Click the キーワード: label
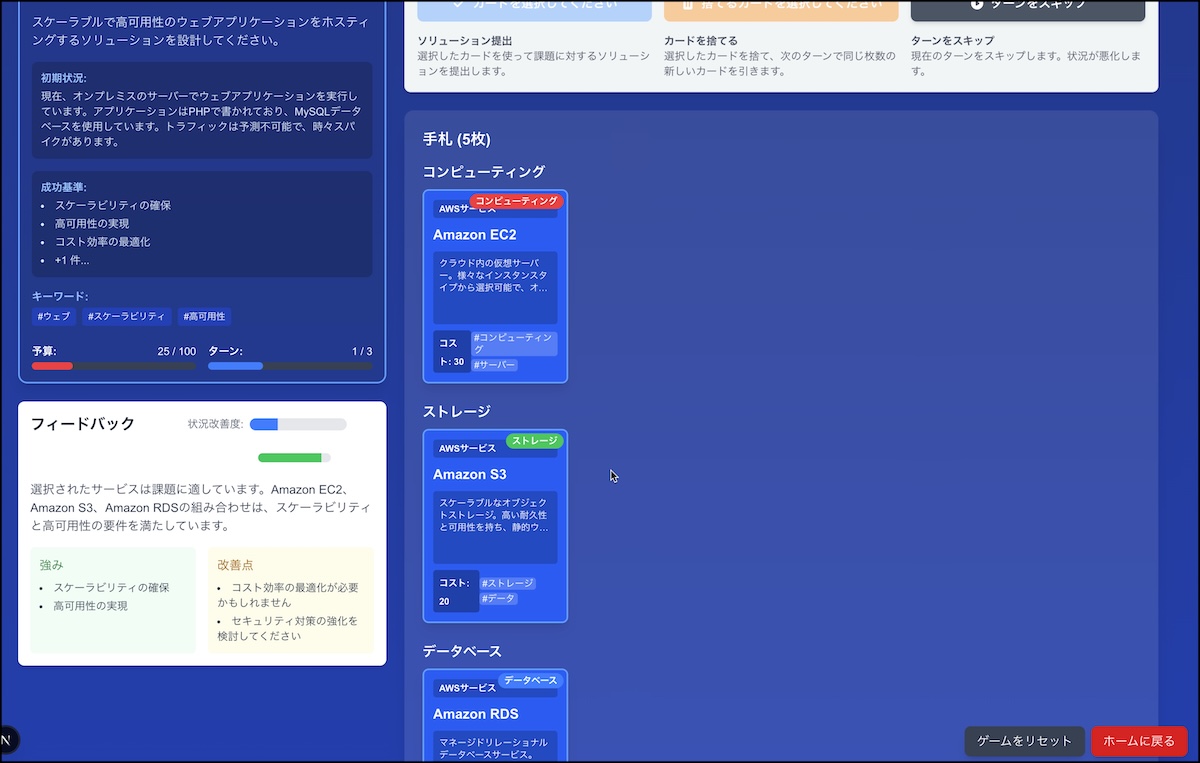 tap(60, 296)
